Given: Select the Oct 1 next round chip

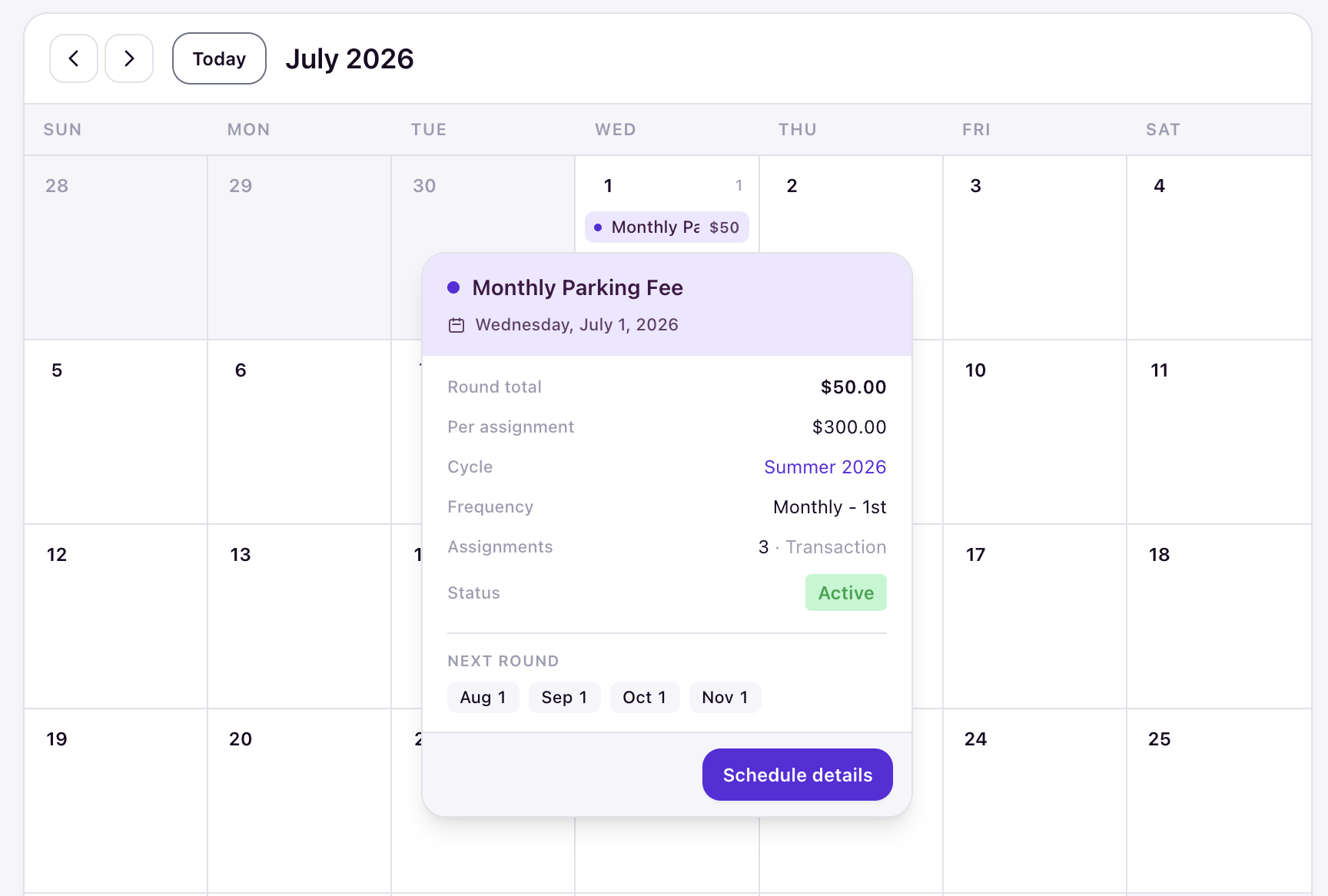Looking at the screenshot, I should tap(645, 698).
